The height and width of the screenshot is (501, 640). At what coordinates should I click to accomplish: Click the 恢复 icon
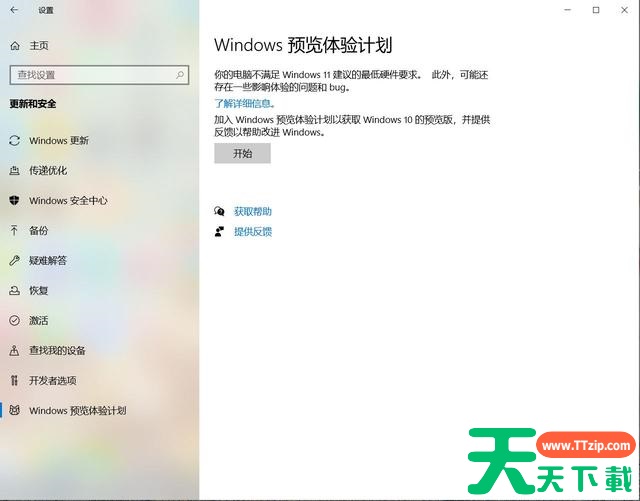pyautogui.click(x=14, y=290)
